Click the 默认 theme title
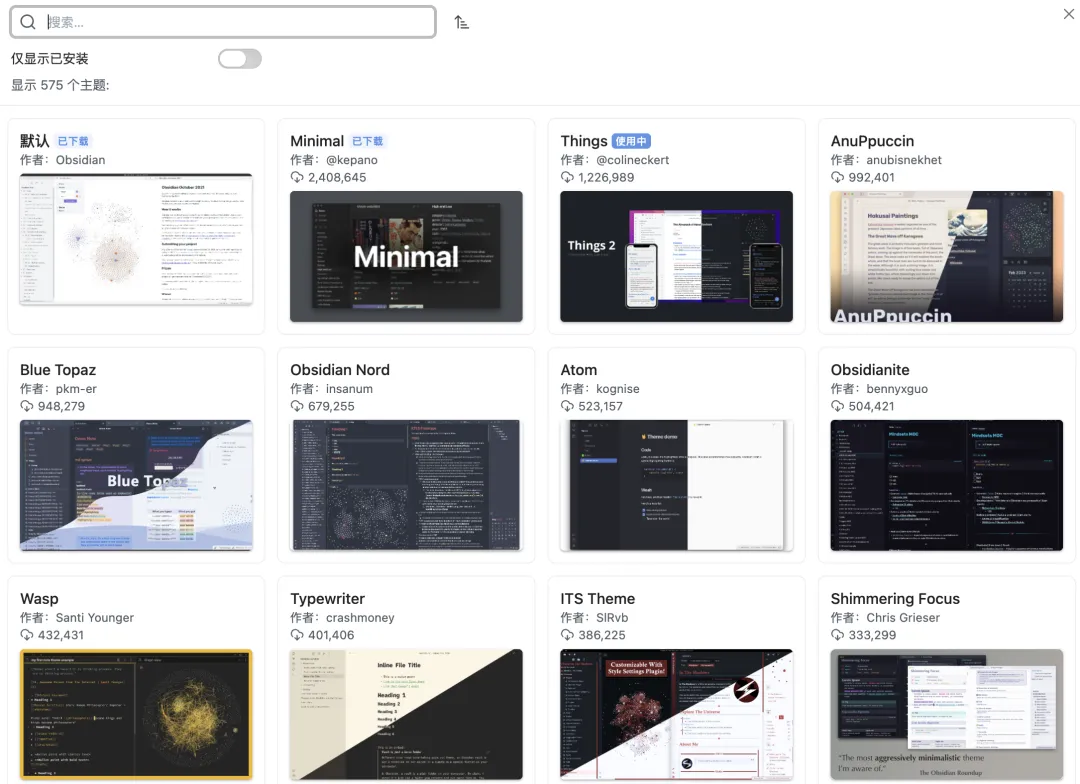 click(34, 141)
